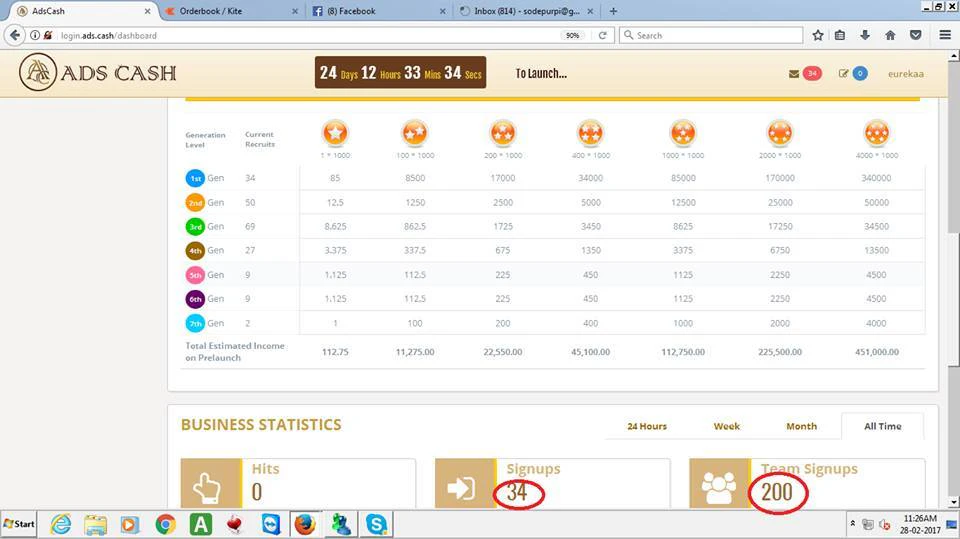Open Google Chrome from the taskbar
The height and width of the screenshot is (539, 960).
[165, 524]
